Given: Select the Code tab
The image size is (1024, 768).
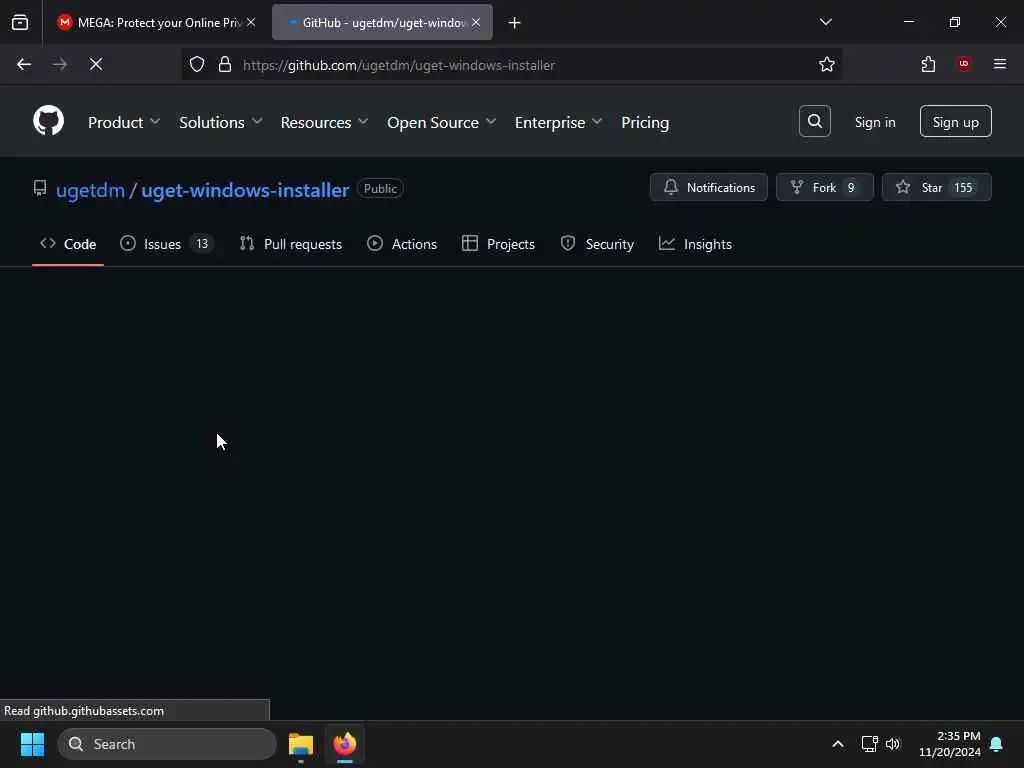Looking at the screenshot, I should tap(68, 244).
